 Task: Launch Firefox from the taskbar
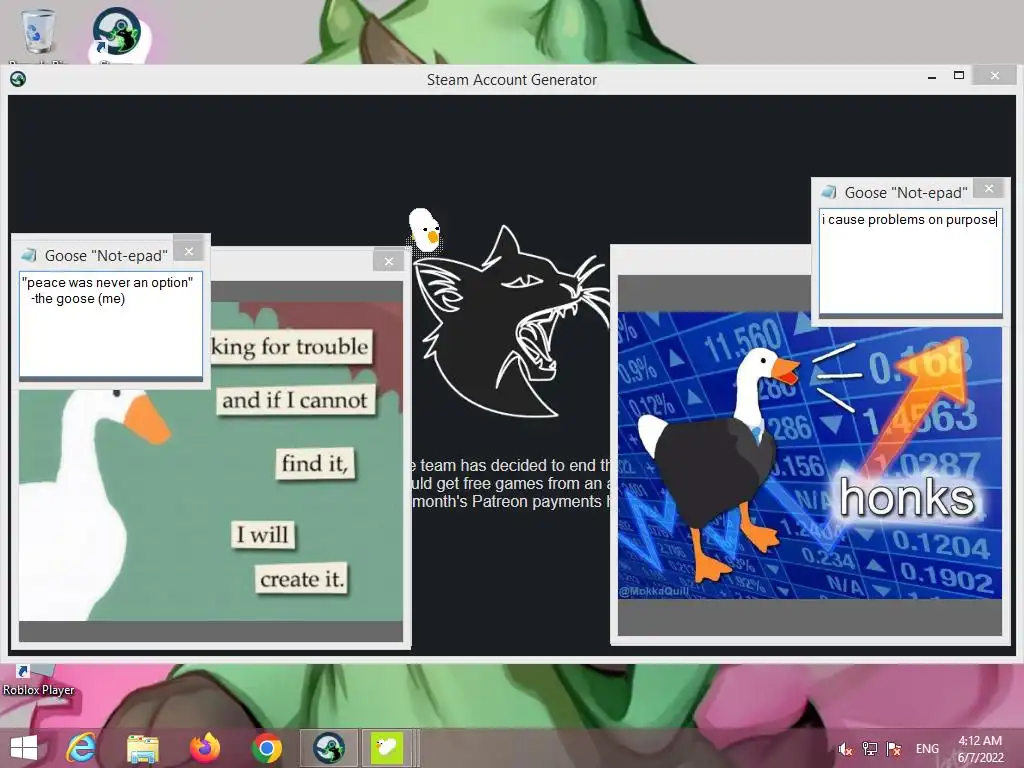click(x=204, y=748)
